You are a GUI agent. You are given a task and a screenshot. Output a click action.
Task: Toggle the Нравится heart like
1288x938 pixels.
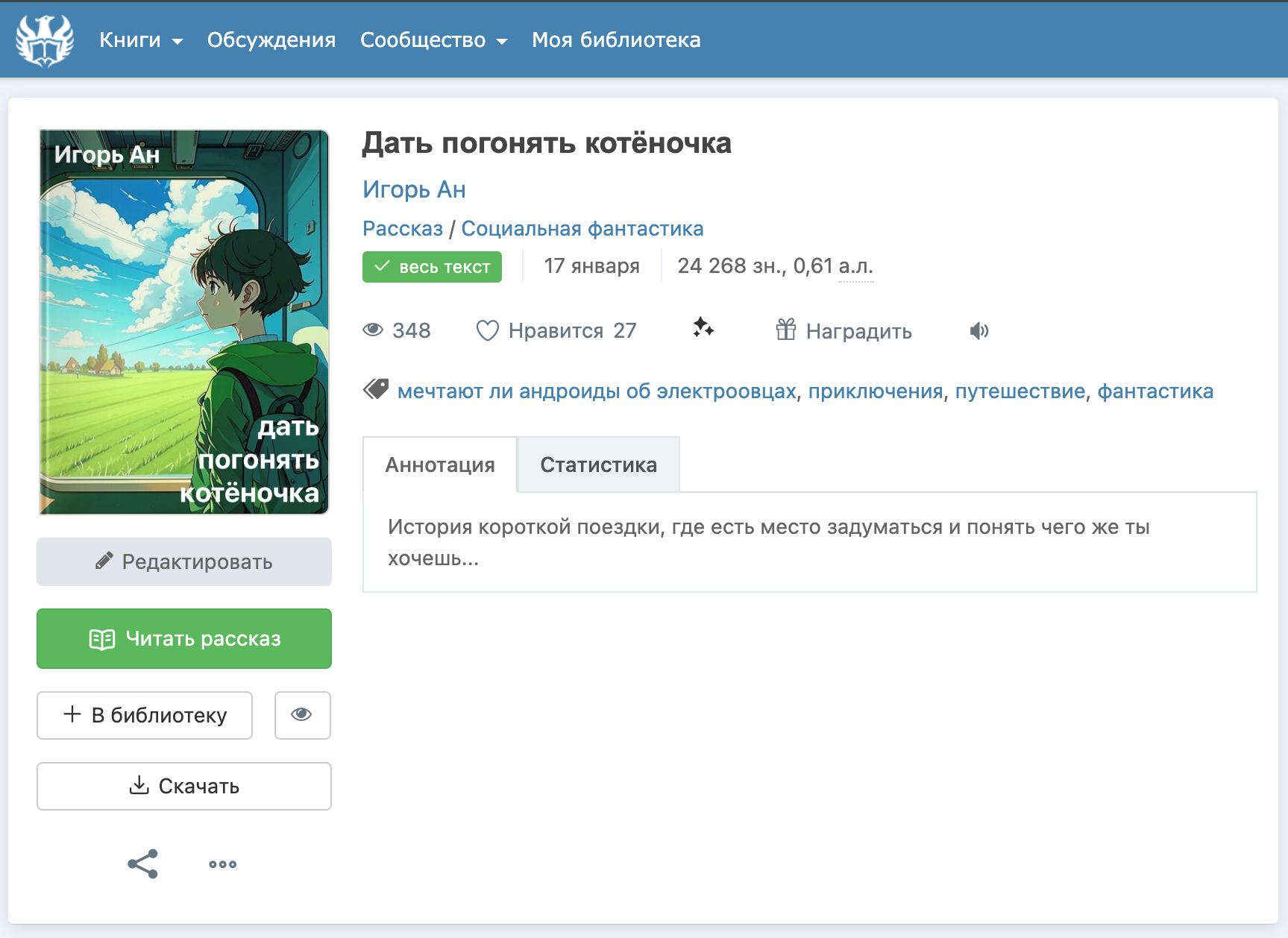pos(488,330)
